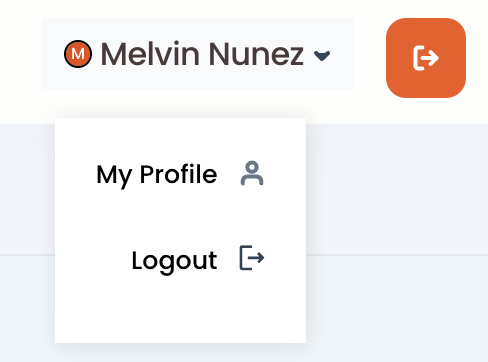The image size is (488, 362).
Task: Click the exit arrow icon beside Logout
Action: coord(252,257)
